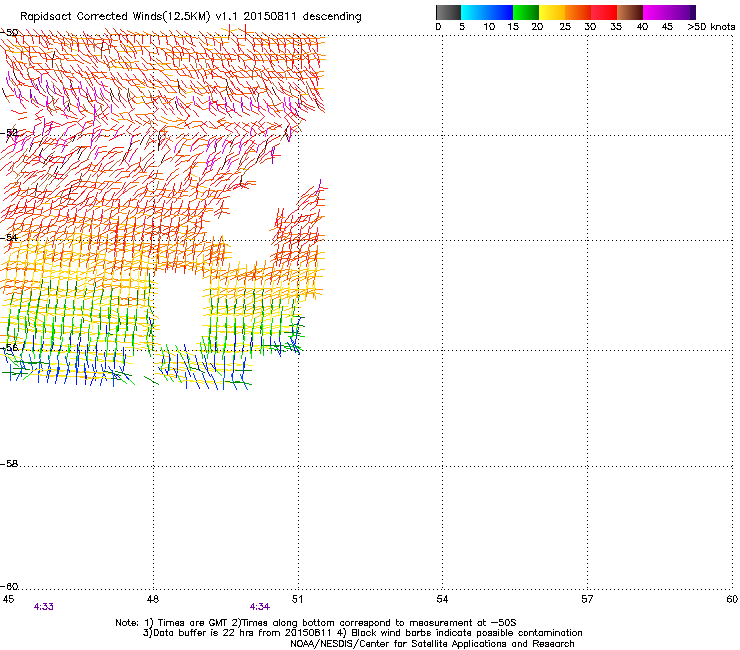Click the '>50 knots' legend label
740x650 pixels.
pos(711,27)
